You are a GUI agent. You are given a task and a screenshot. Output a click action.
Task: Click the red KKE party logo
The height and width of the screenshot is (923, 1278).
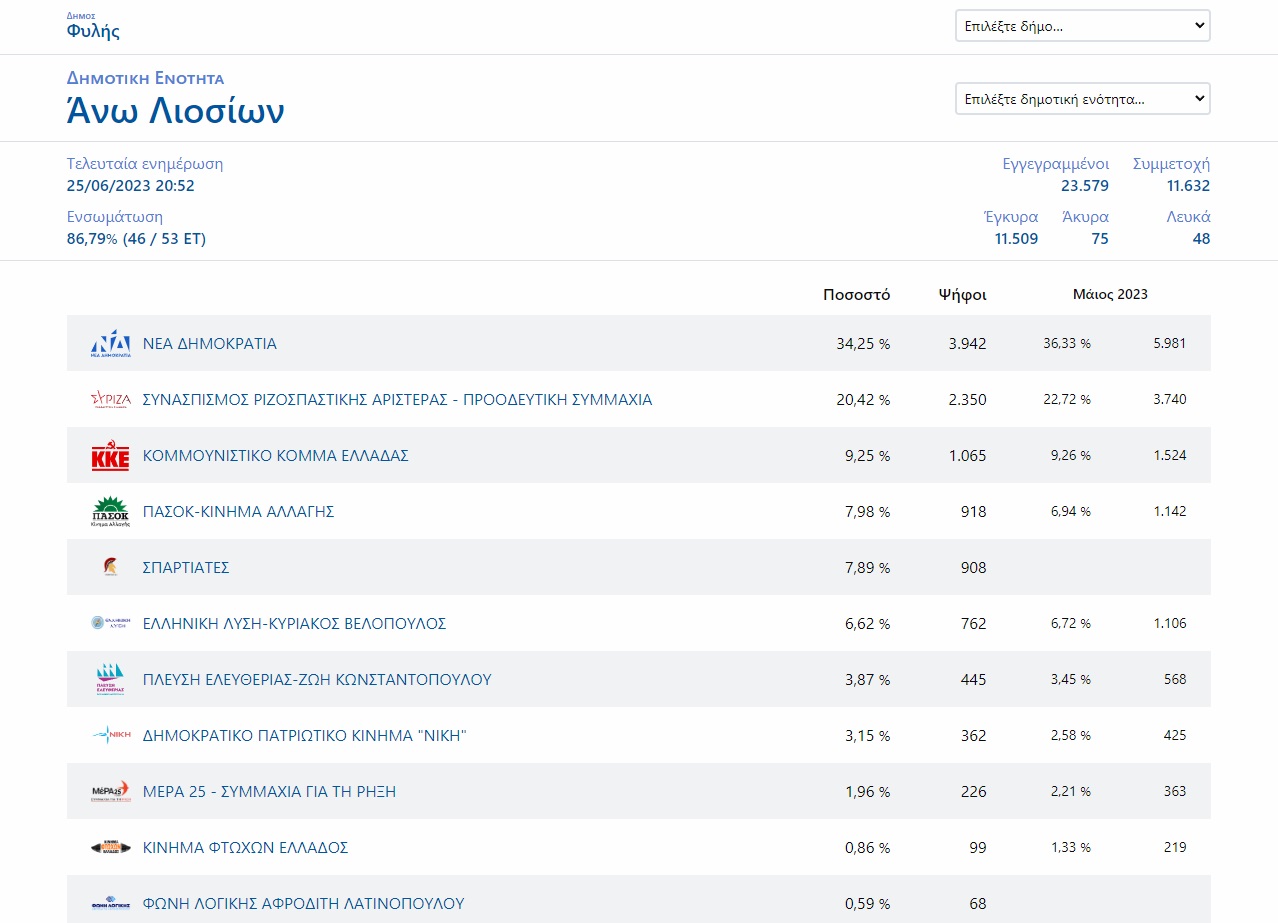pyautogui.click(x=110, y=456)
